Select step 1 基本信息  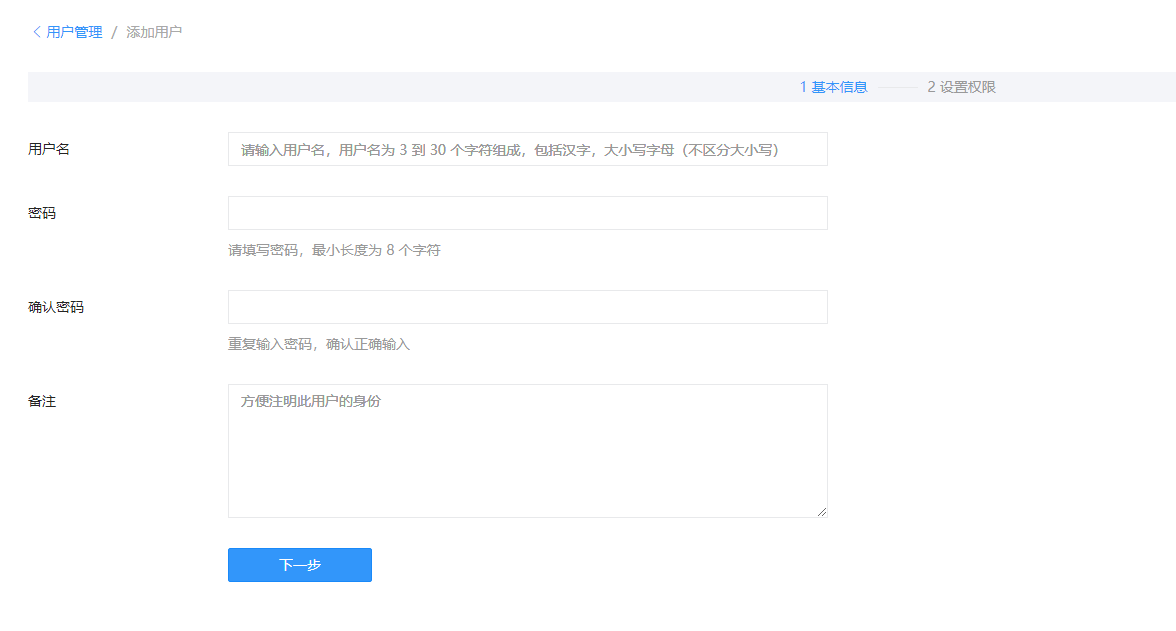[833, 87]
